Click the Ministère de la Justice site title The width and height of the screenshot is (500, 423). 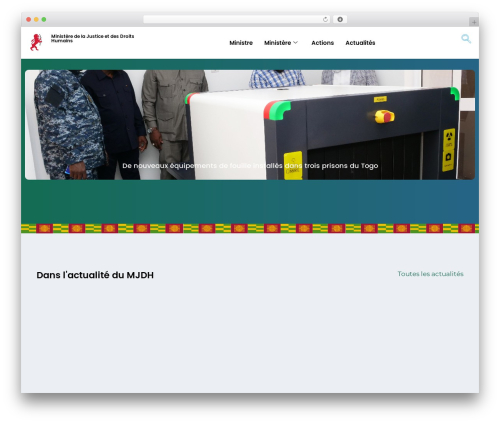click(x=92, y=38)
